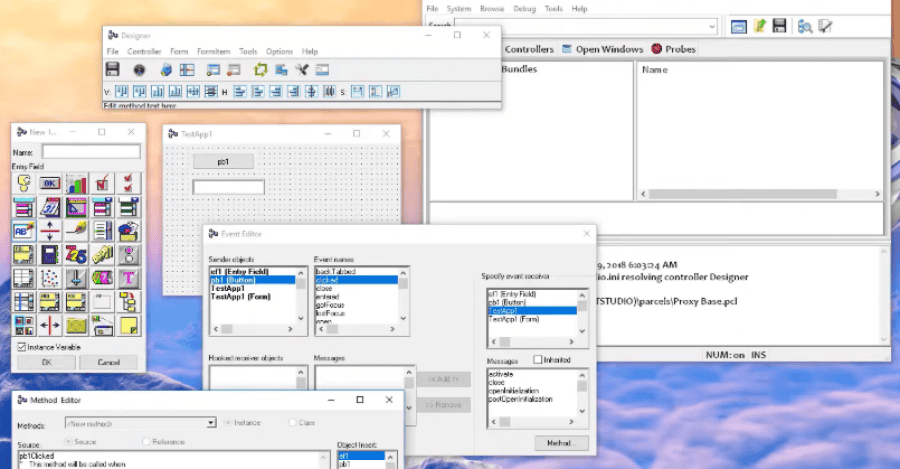900x469 pixels.
Task: Toggle the Instance Variable checkbox
Action: (22, 347)
